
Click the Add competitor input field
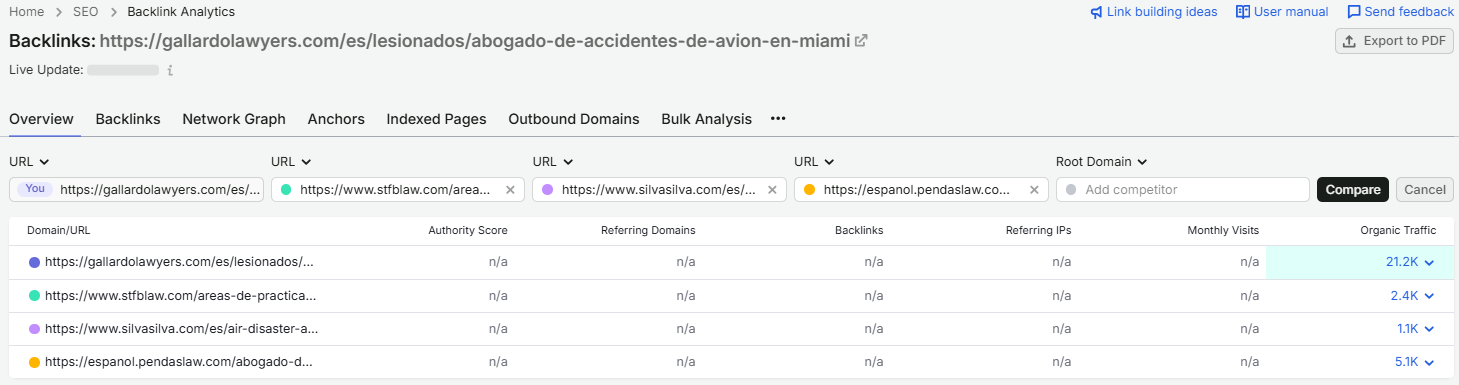click(1183, 189)
